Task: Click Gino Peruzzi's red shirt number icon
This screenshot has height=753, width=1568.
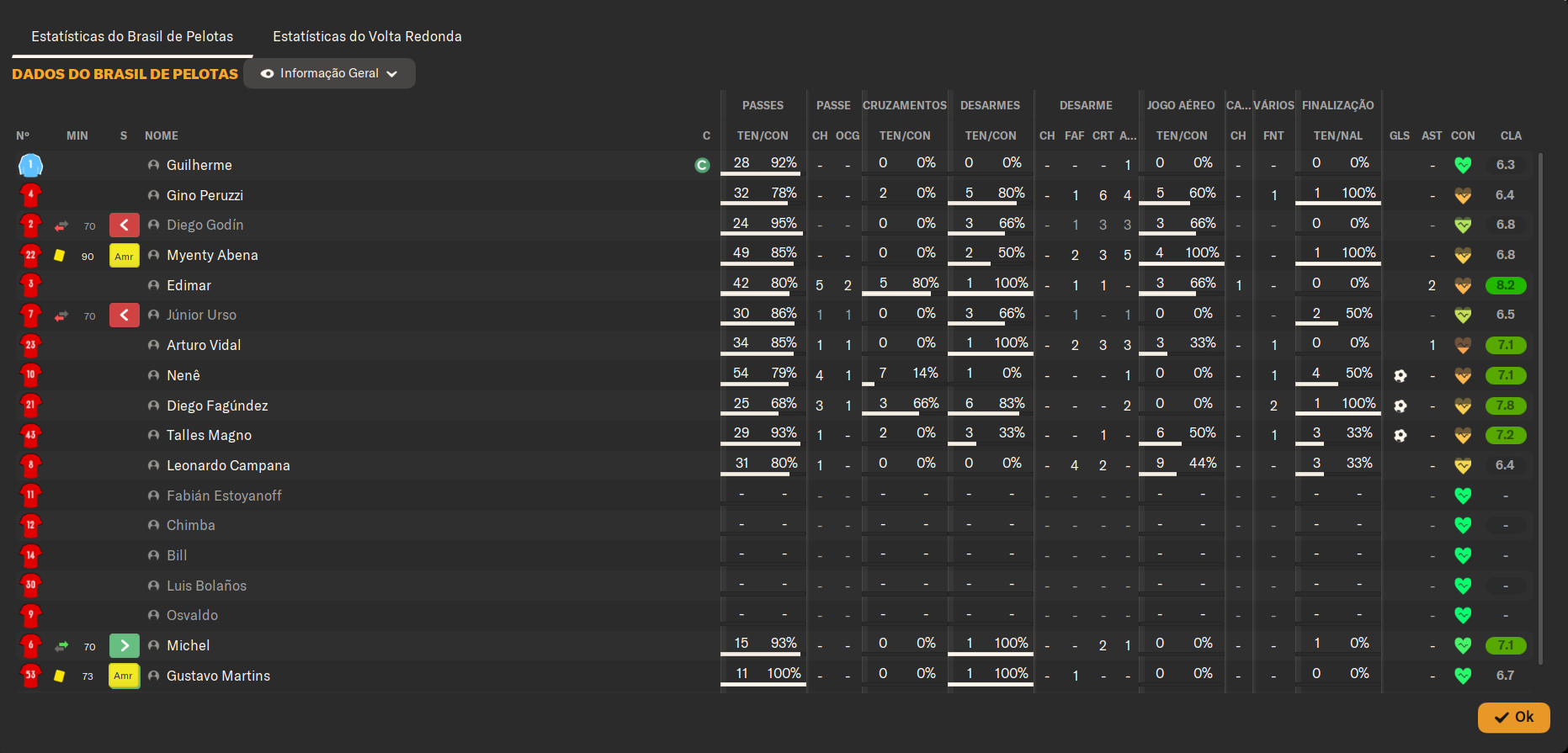Action: (30, 195)
